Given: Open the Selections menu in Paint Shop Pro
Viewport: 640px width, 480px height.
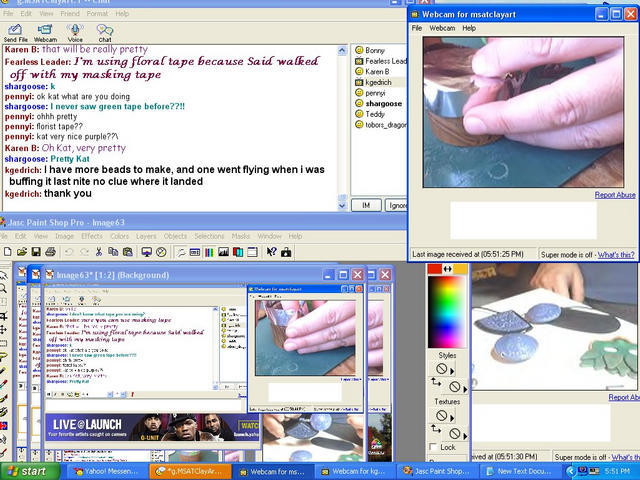Looking at the screenshot, I should tap(209, 236).
